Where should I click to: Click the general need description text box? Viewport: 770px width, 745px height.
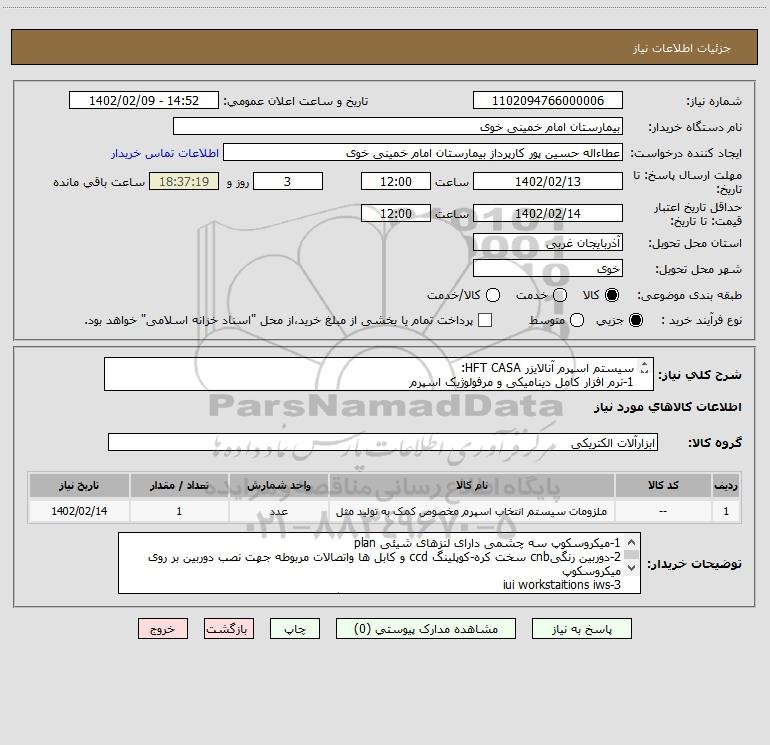pyautogui.click(x=379, y=374)
